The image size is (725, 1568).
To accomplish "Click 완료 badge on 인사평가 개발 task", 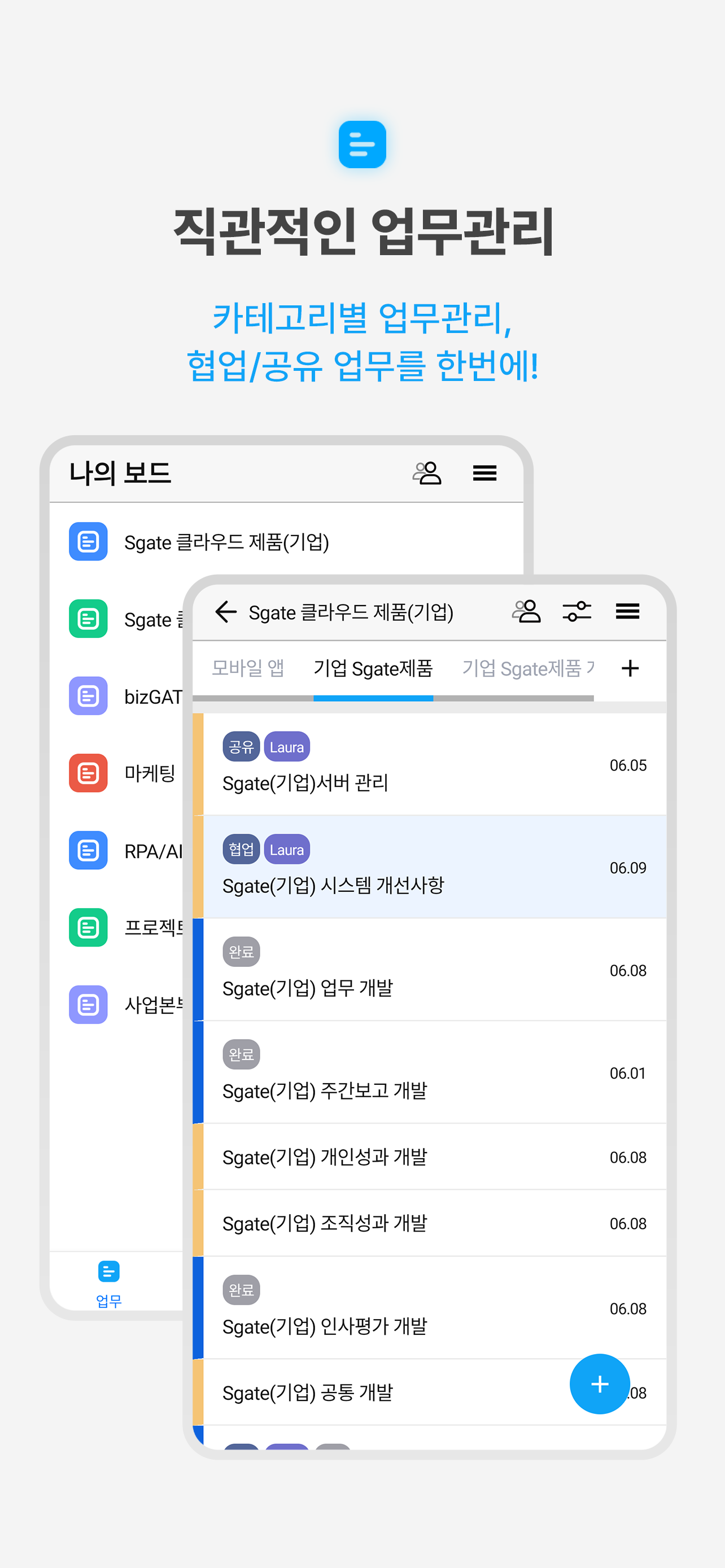I will coord(241,1290).
